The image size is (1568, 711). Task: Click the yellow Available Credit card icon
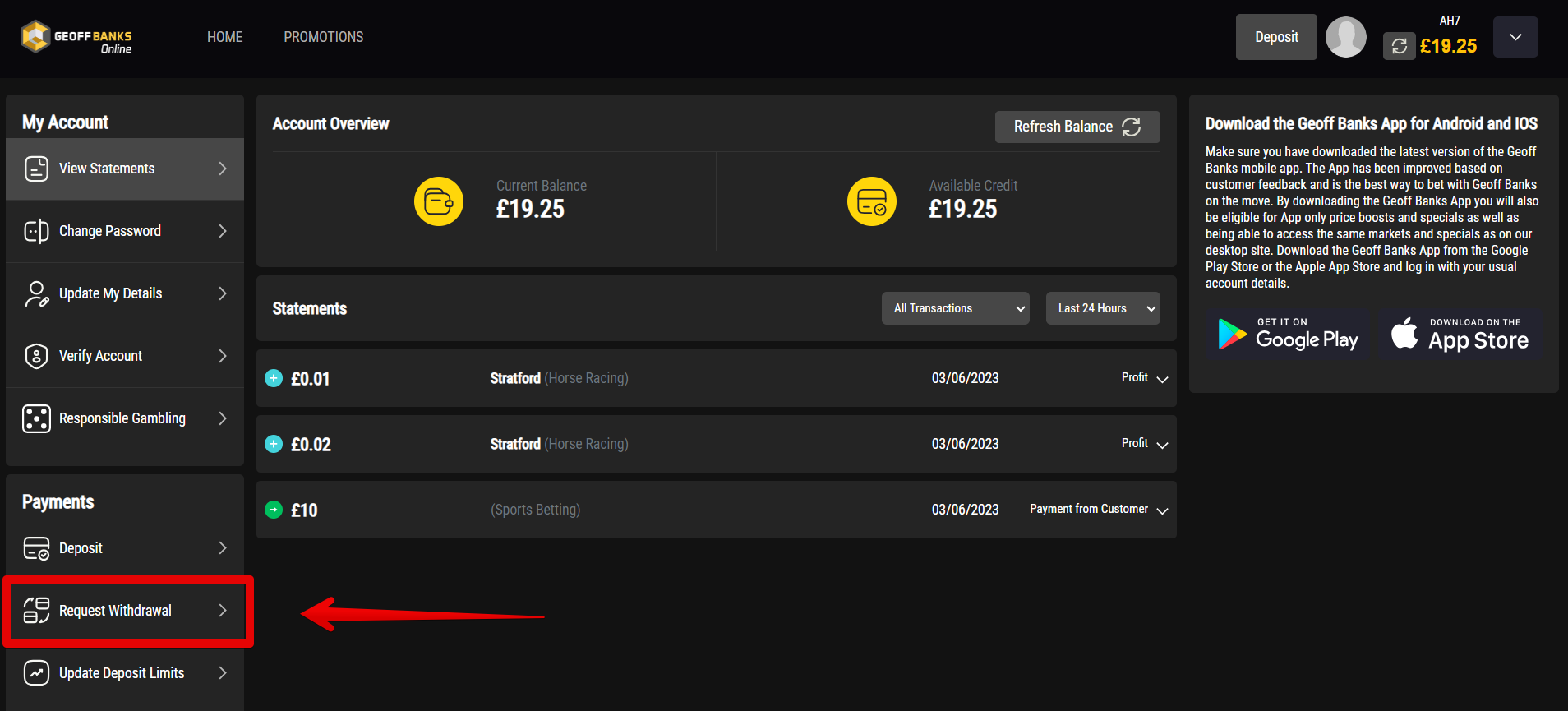click(x=872, y=201)
